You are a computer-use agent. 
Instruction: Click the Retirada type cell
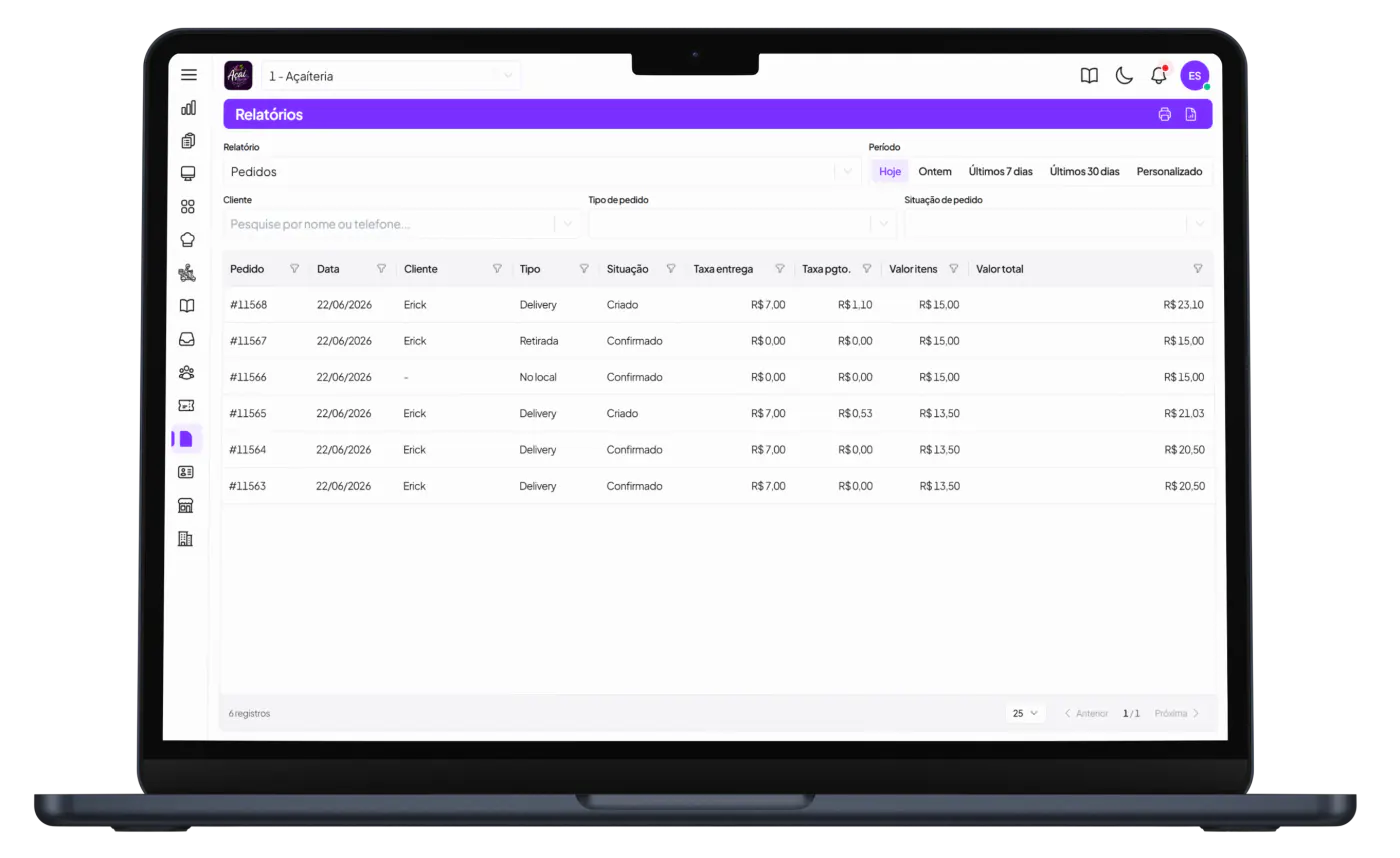coord(539,341)
